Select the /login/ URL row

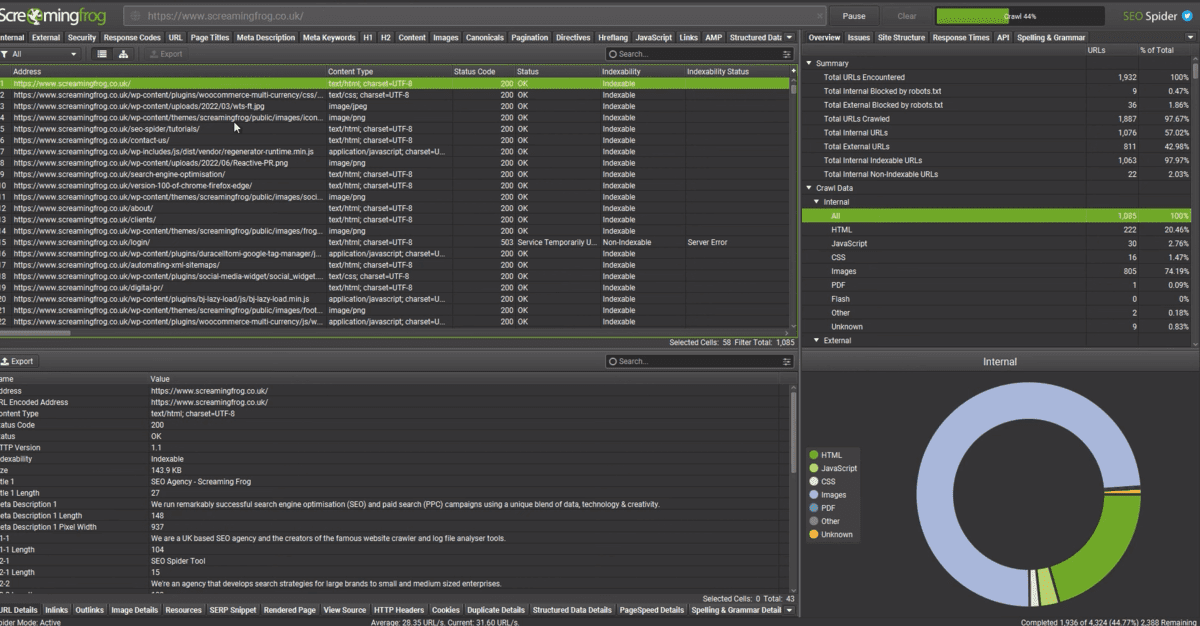click(x=395, y=242)
